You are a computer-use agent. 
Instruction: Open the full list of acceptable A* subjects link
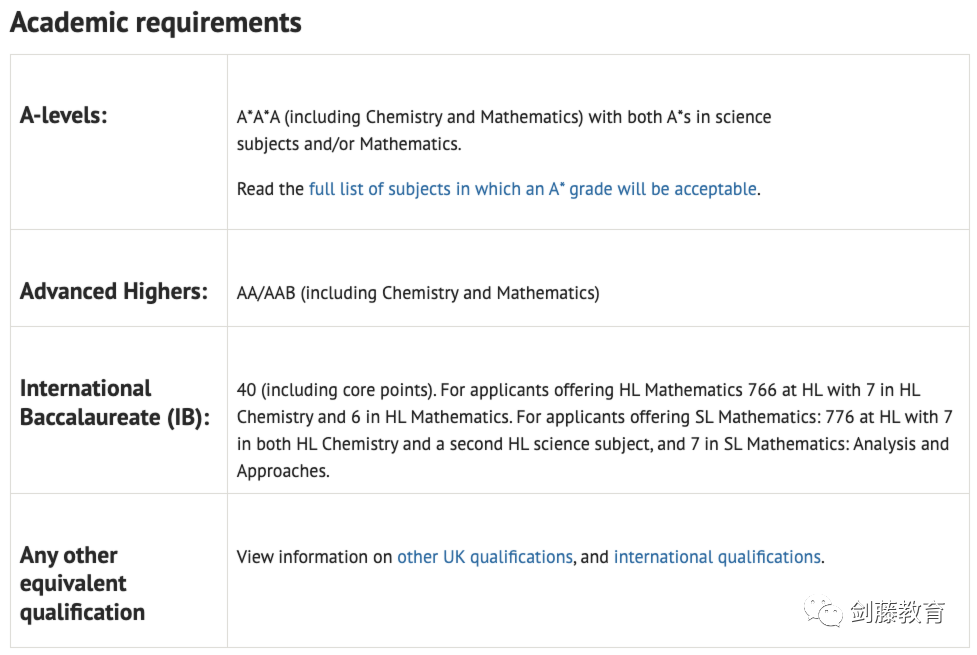(533, 189)
